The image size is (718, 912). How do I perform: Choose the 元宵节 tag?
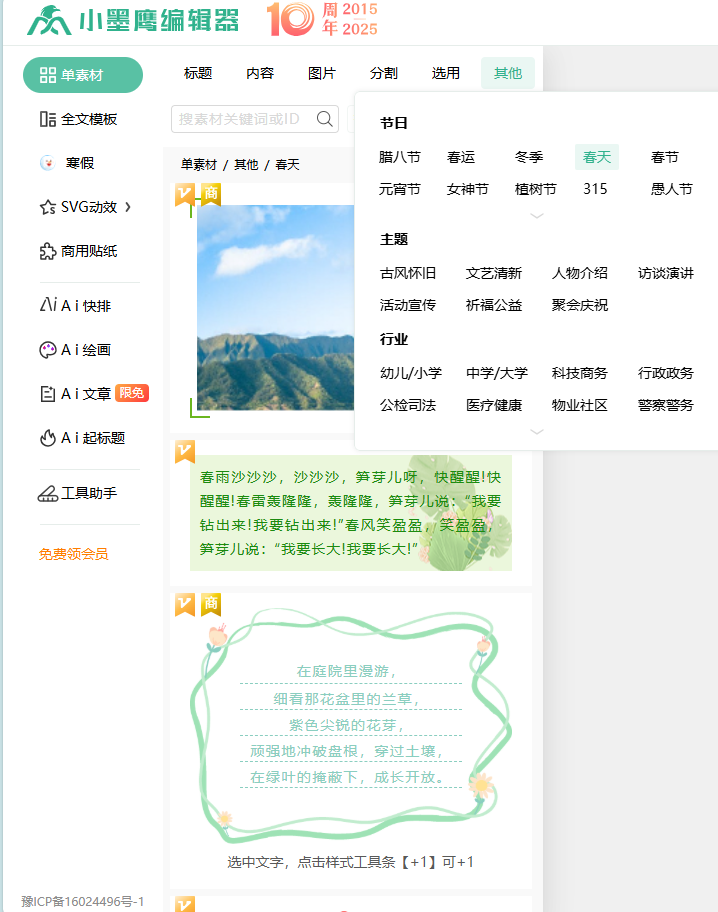pyautogui.click(x=400, y=189)
